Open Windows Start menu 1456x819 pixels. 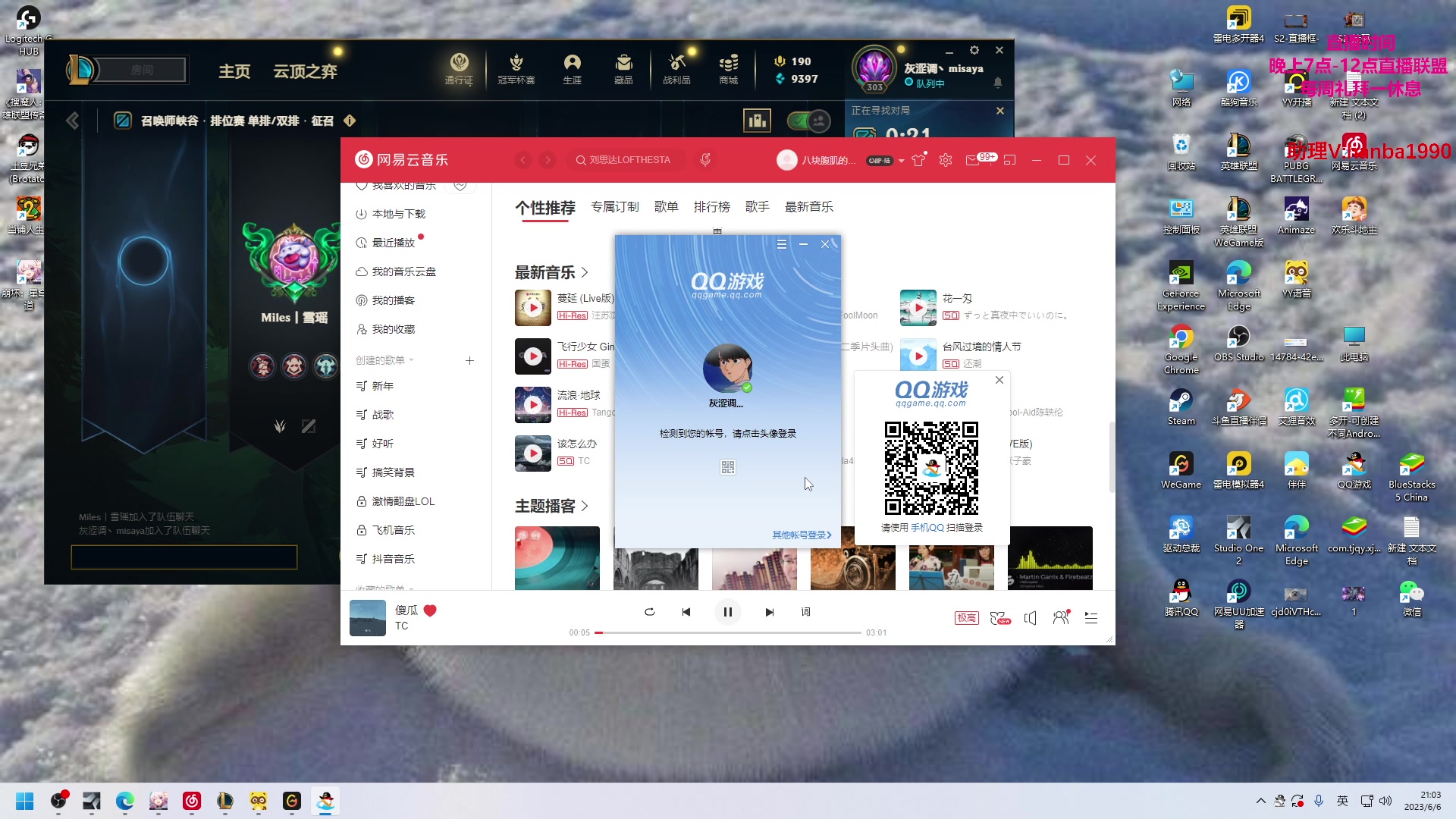point(25,801)
